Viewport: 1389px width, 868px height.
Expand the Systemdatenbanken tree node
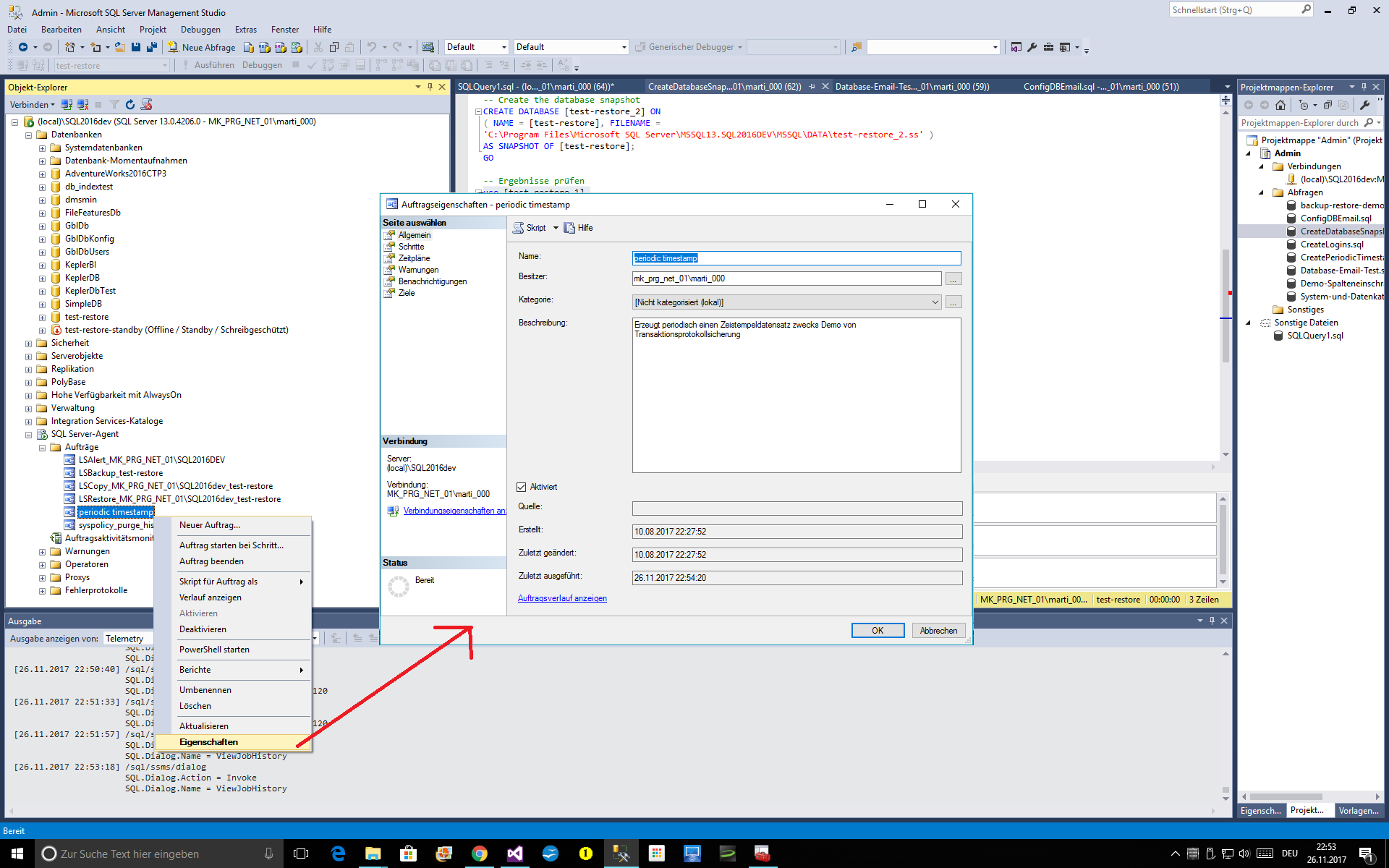point(42,148)
